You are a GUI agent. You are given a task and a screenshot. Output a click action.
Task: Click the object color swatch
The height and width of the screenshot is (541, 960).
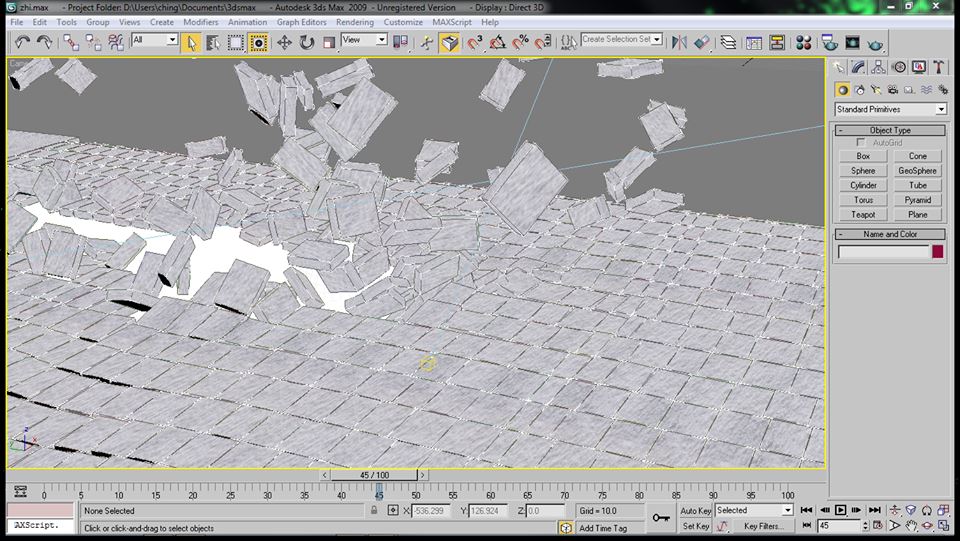(x=937, y=252)
